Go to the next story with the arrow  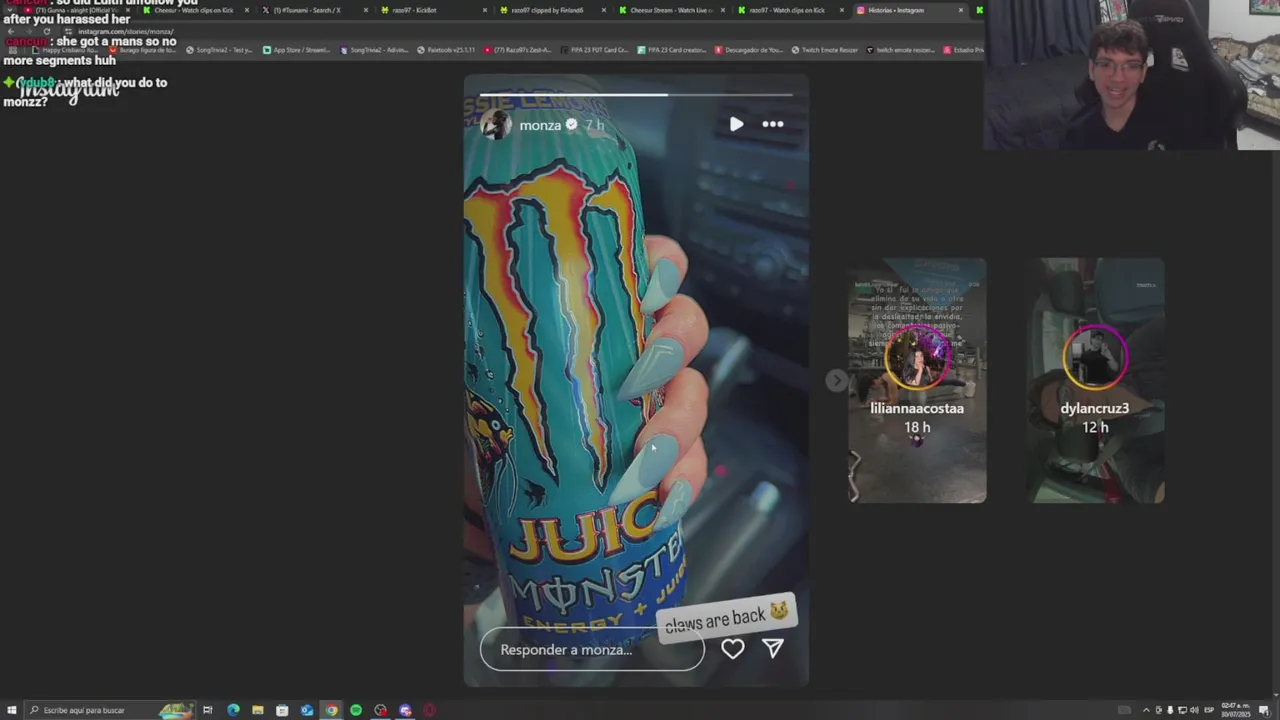837,380
